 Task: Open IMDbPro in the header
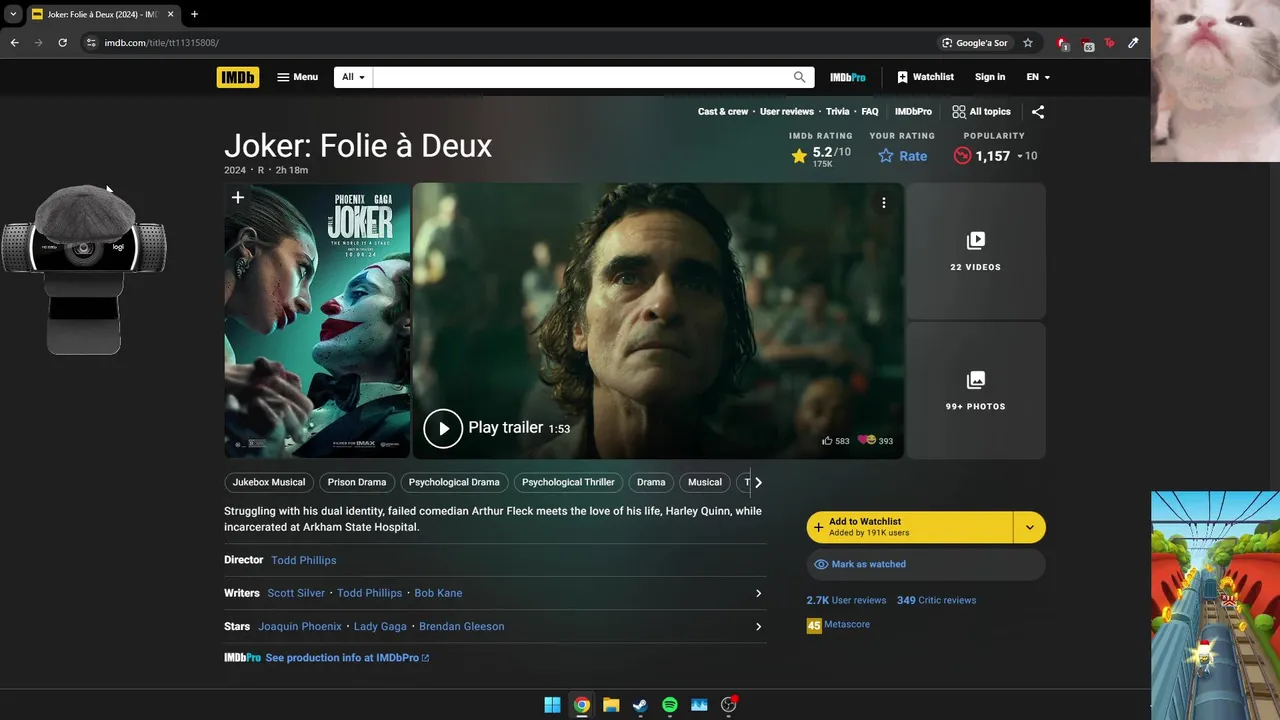point(847,77)
